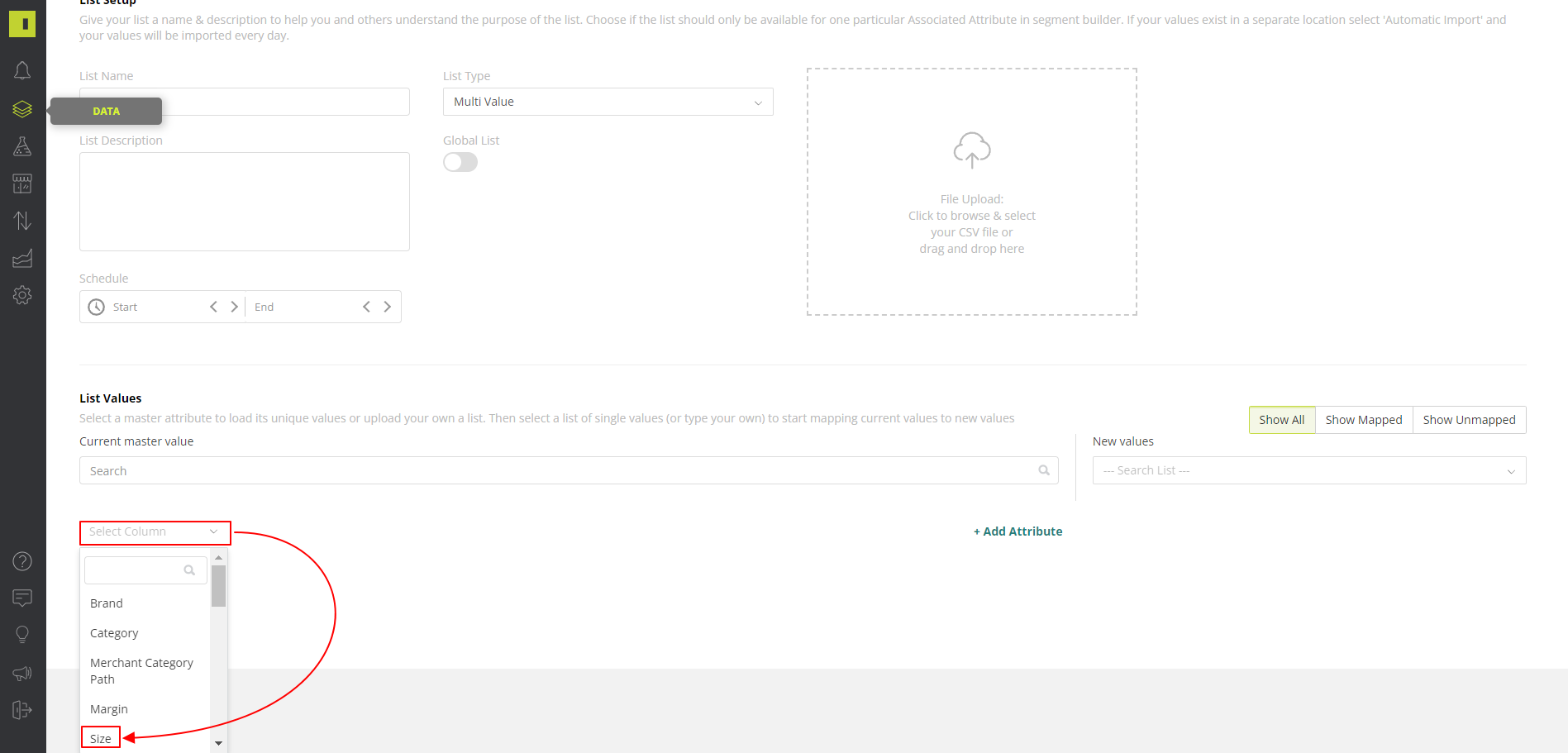Open the List Type Multi Value dropdown

click(608, 102)
